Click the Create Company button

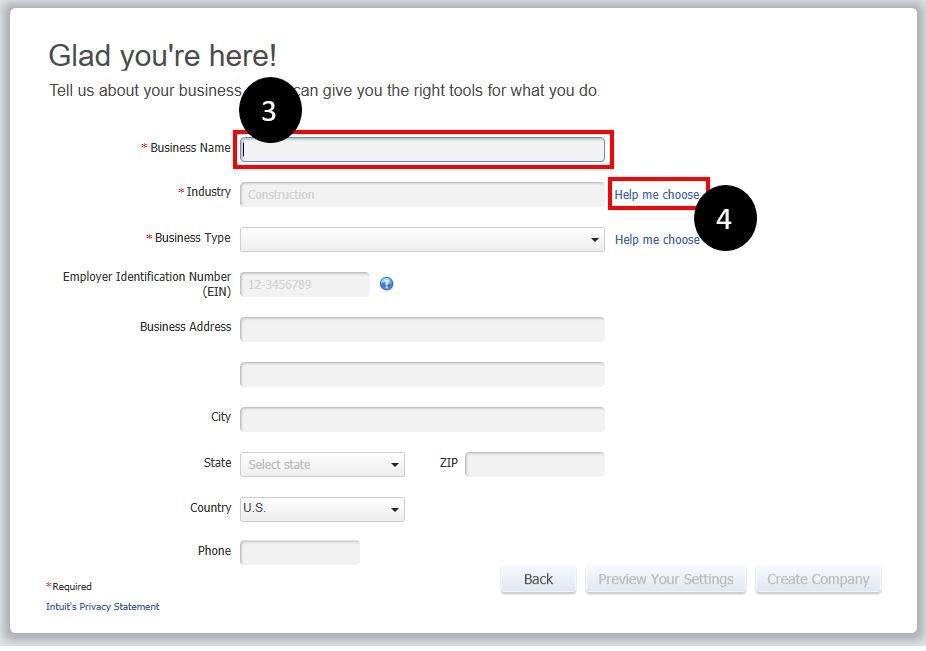pos(818,579)
